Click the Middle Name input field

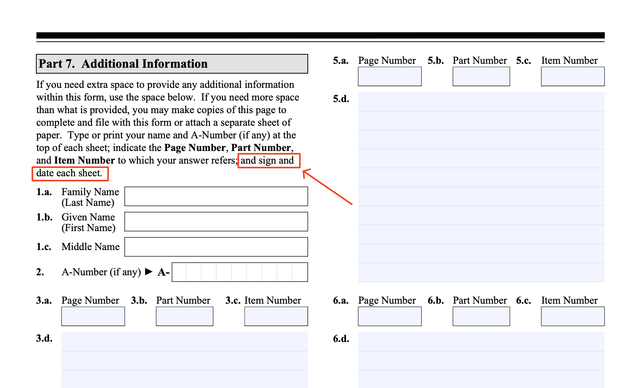[x=216, y=247]
